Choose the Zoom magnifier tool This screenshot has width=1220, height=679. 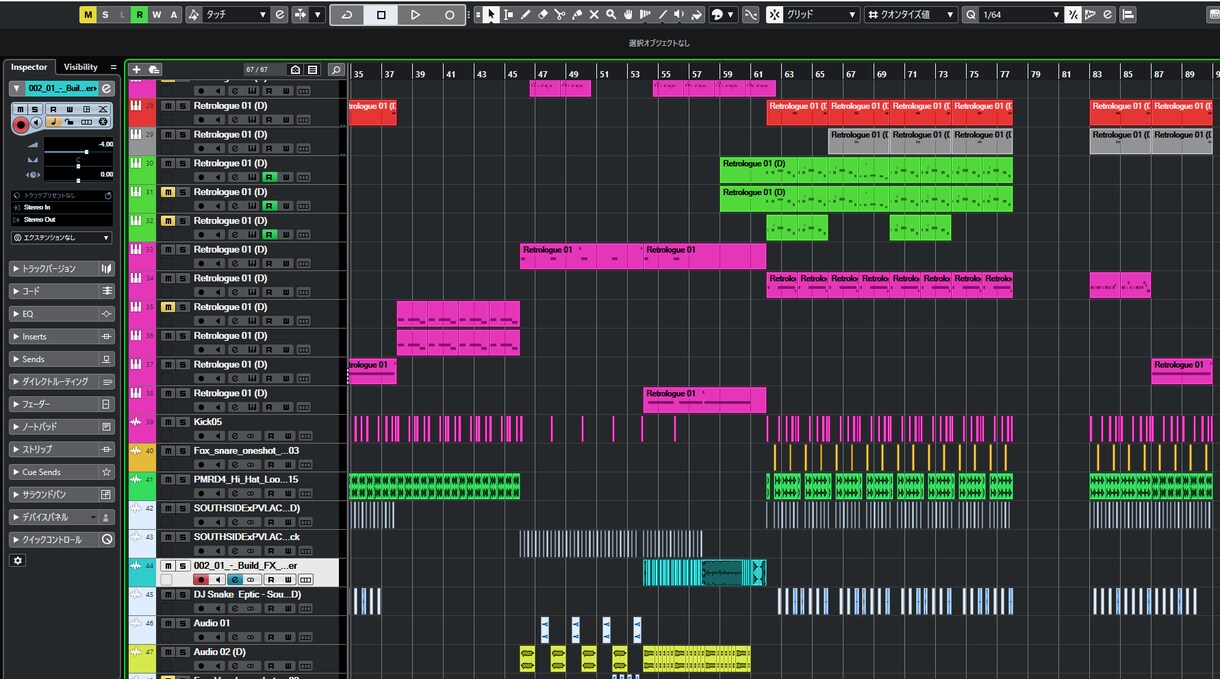pyautogui.click(x=611, y=15)
